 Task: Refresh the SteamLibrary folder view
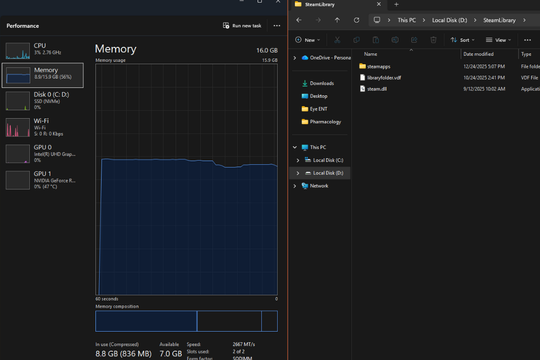[x=356, y=20]
